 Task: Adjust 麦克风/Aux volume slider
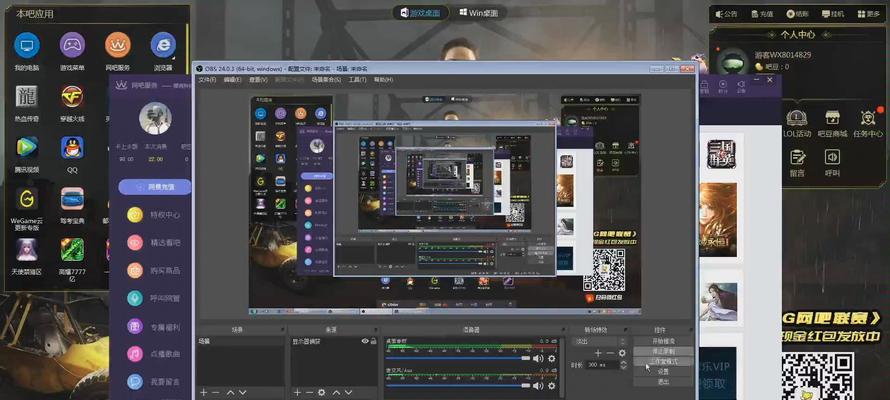pyautogui.click(x=457, y=386)
